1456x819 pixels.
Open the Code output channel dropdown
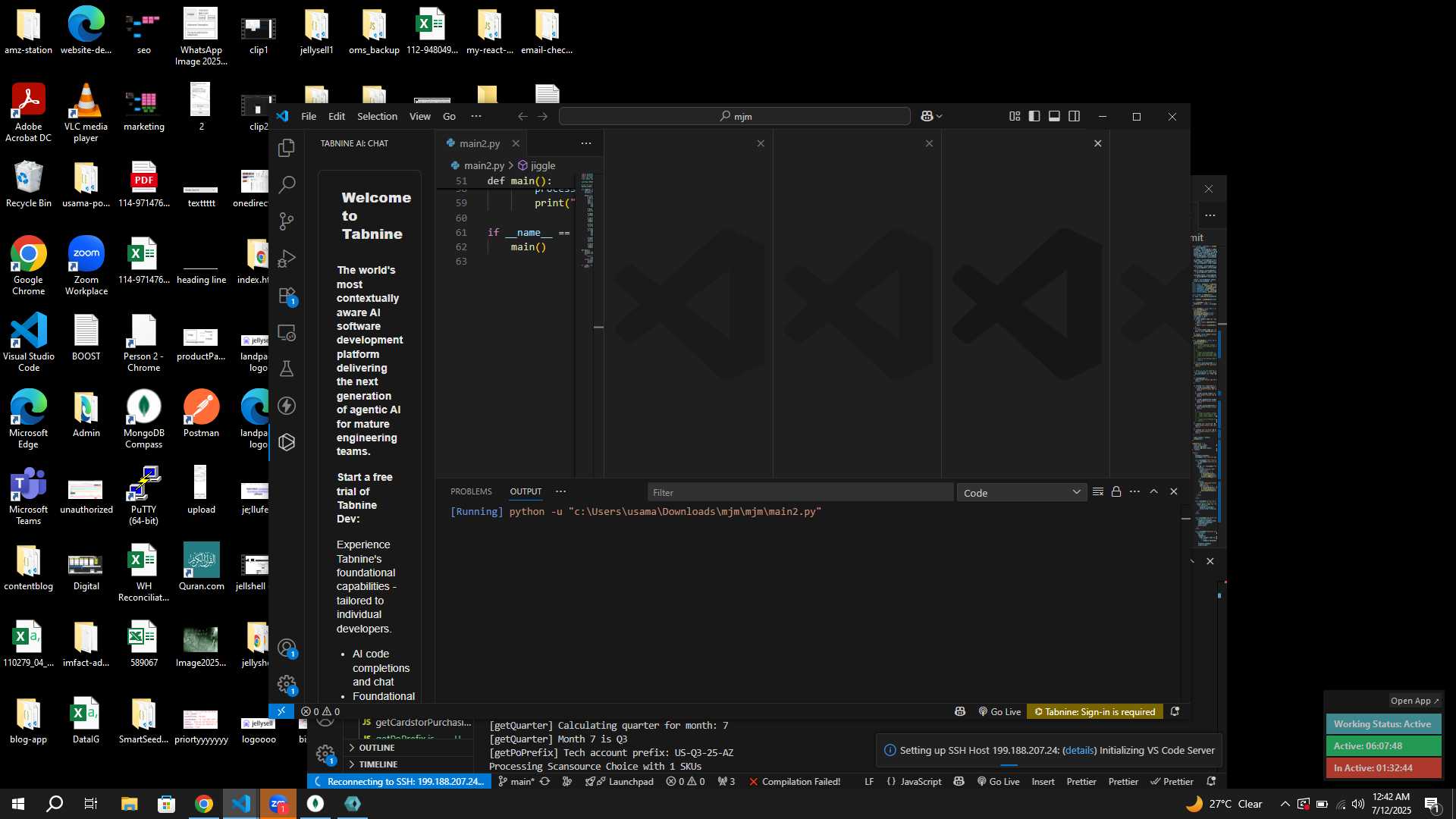(1021, 493)
